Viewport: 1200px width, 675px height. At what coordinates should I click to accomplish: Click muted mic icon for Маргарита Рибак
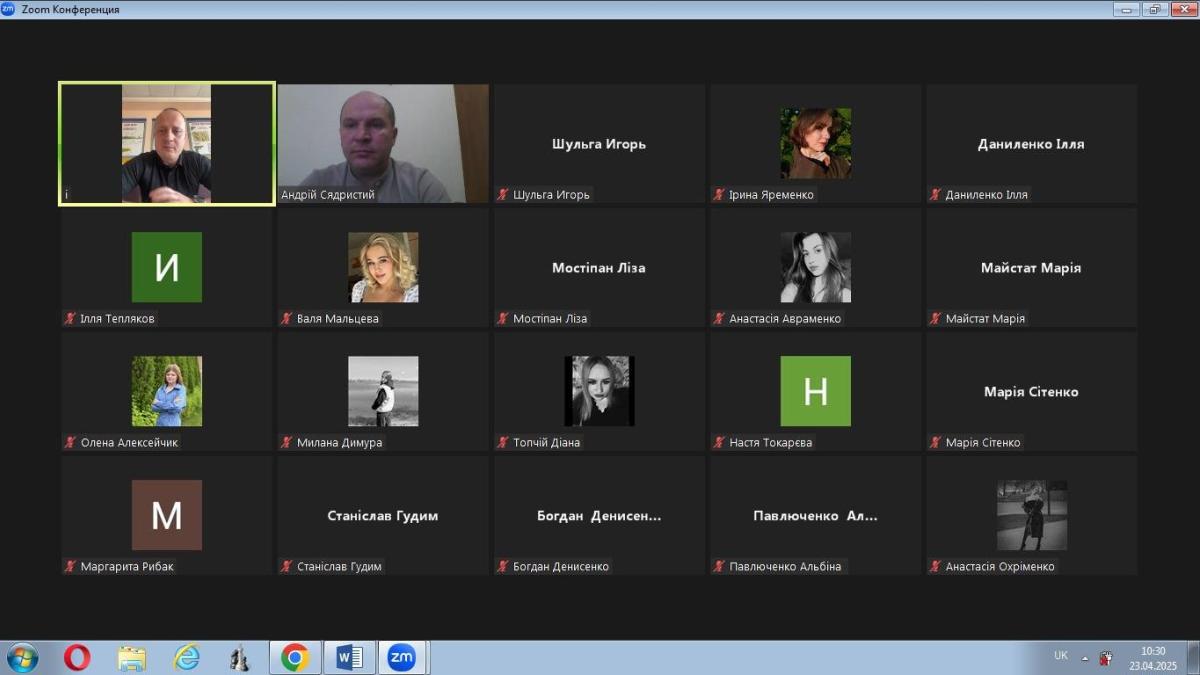(70, 567)
